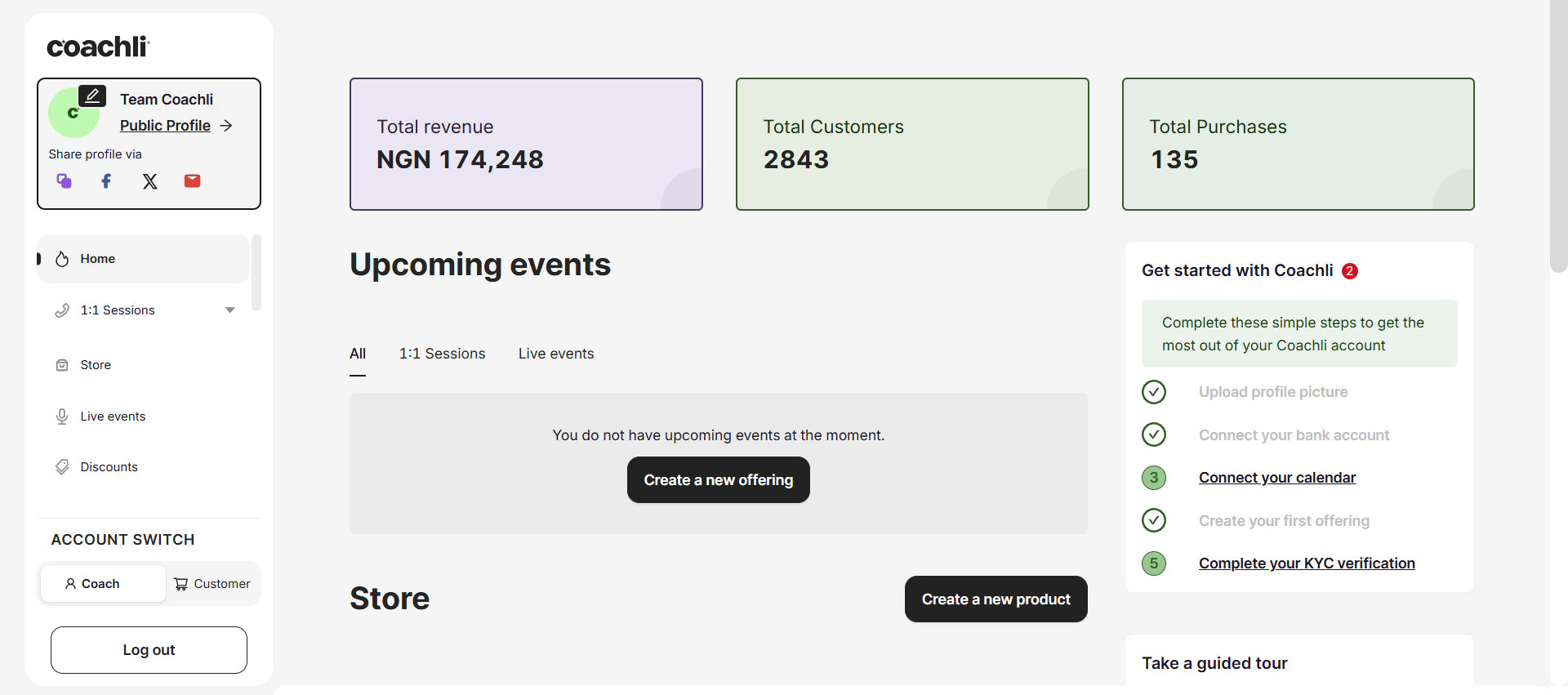Image resolution: width=1568 pixels, height=695 pixels.
Task: Click the Create a new offering button
Action: tap(718, 480)
